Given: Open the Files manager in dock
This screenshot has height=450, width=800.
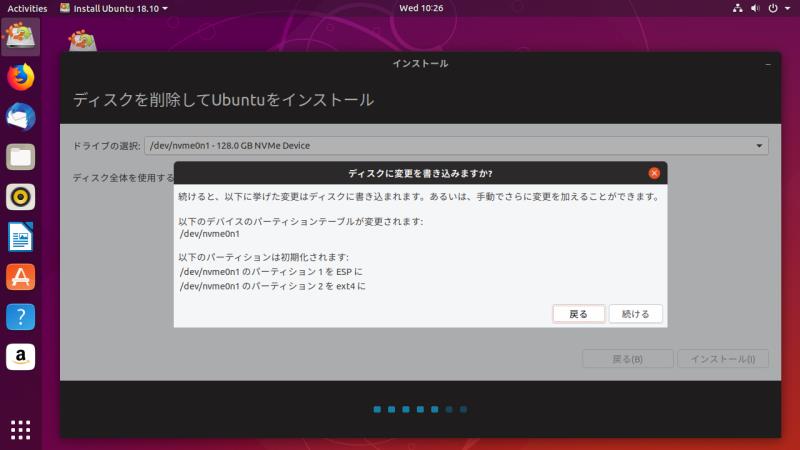Looking at the screenshot, I should (20, 157).
